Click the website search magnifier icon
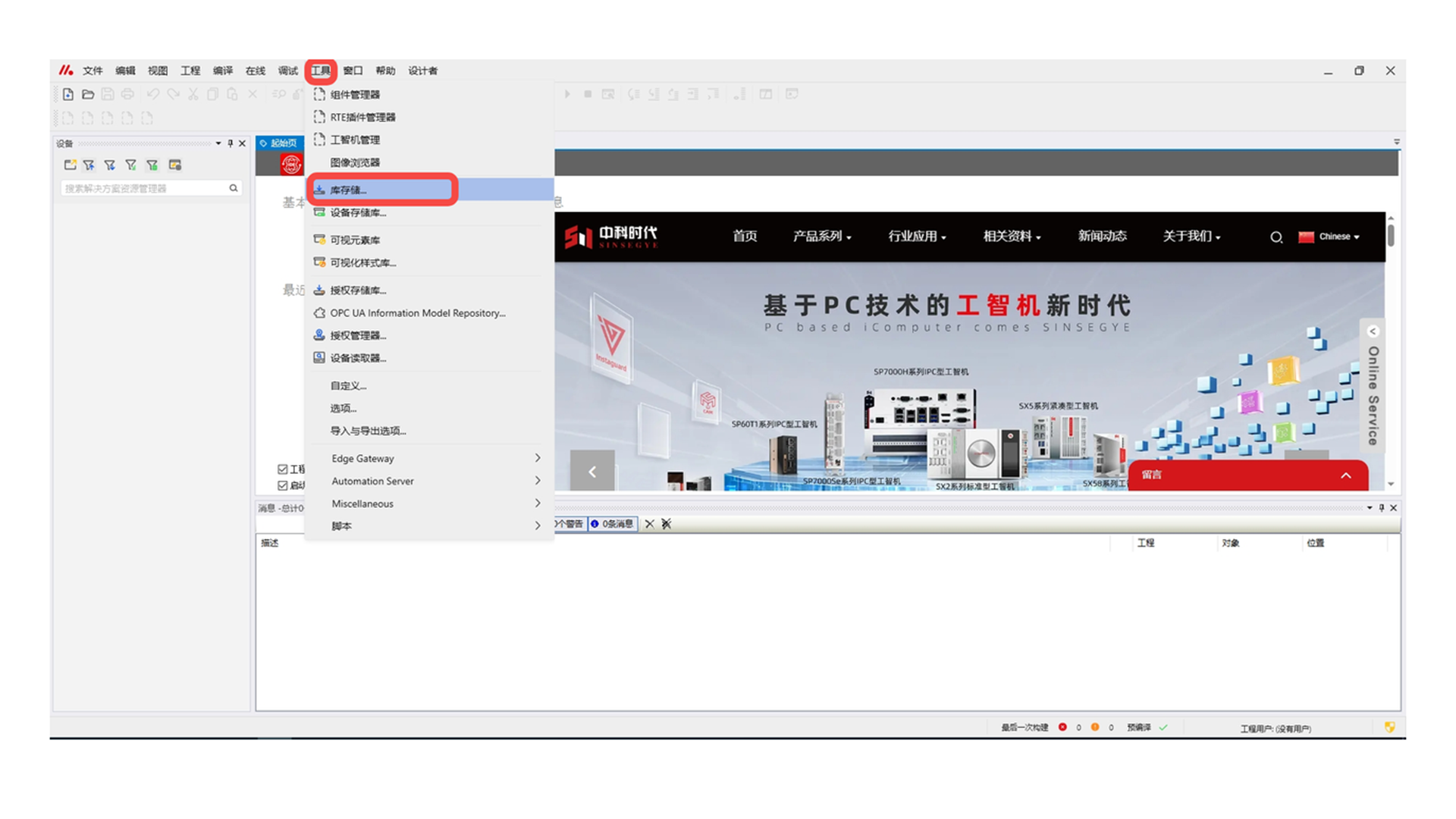 pyautogui.click(x=1276, y=237)
